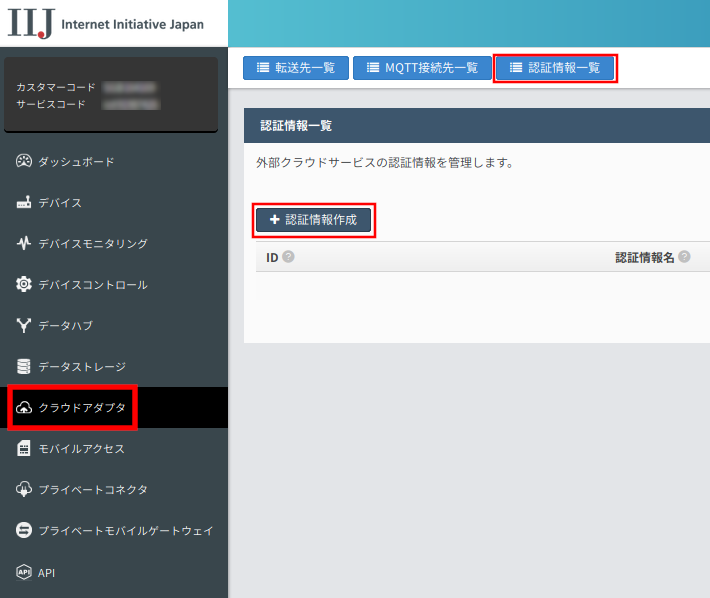The image size is (710, 598).
Task: Switch to the 認証情報一覧 tab
Action: pyautogui.click(x=555, y=68)
